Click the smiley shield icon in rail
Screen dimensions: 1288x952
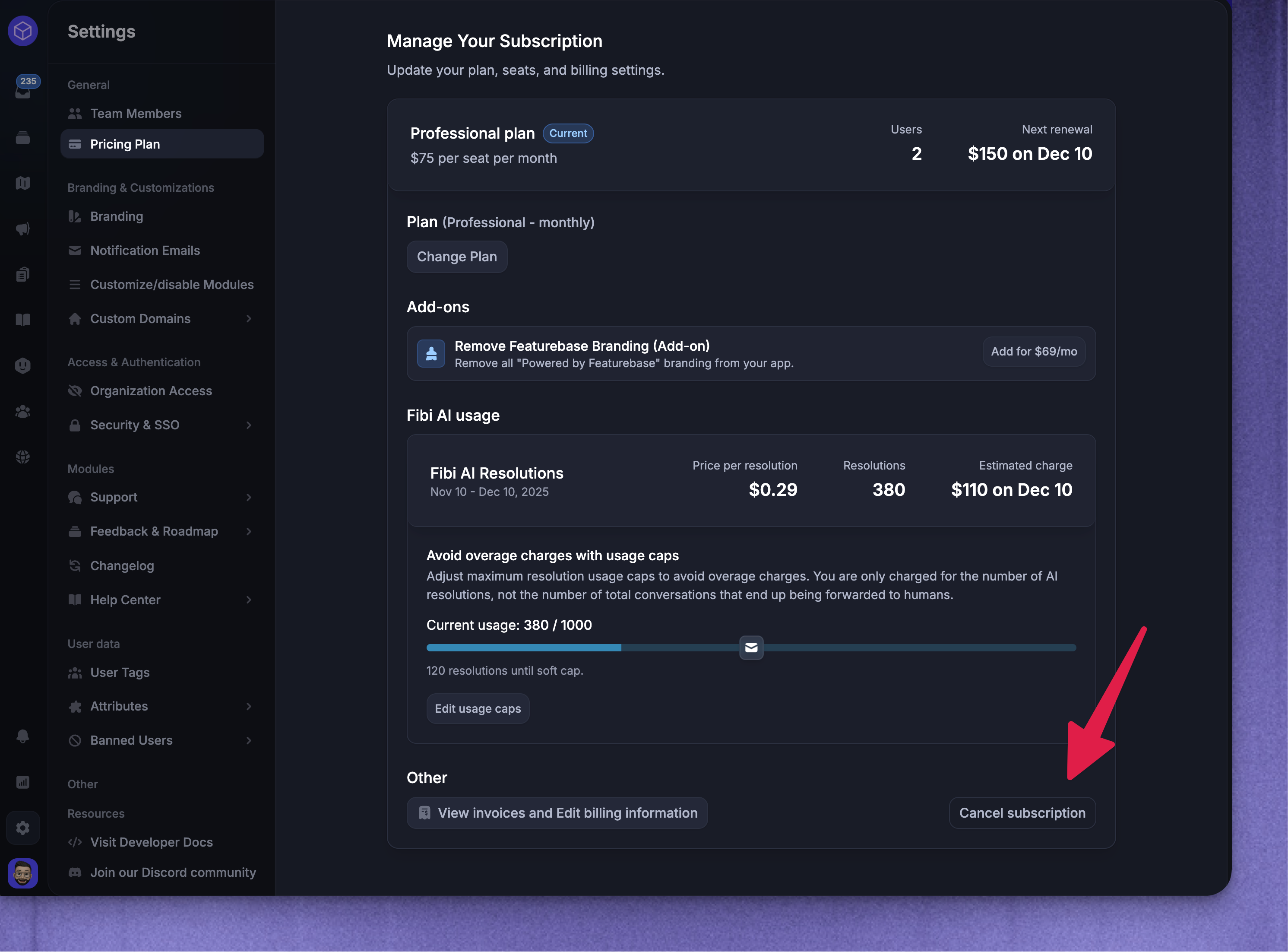[22, 365]
